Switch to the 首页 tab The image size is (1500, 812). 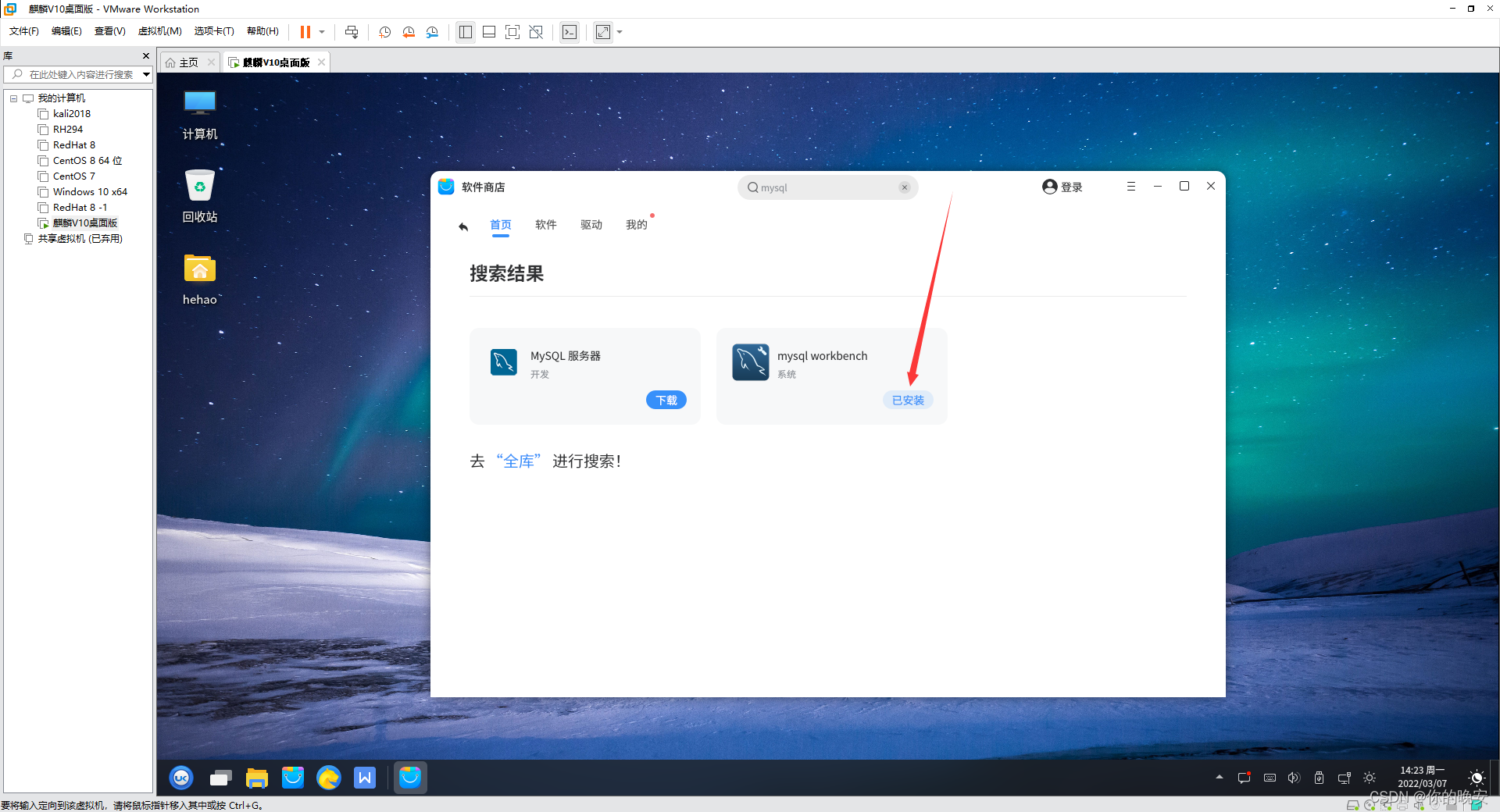(x=501, y=225)
